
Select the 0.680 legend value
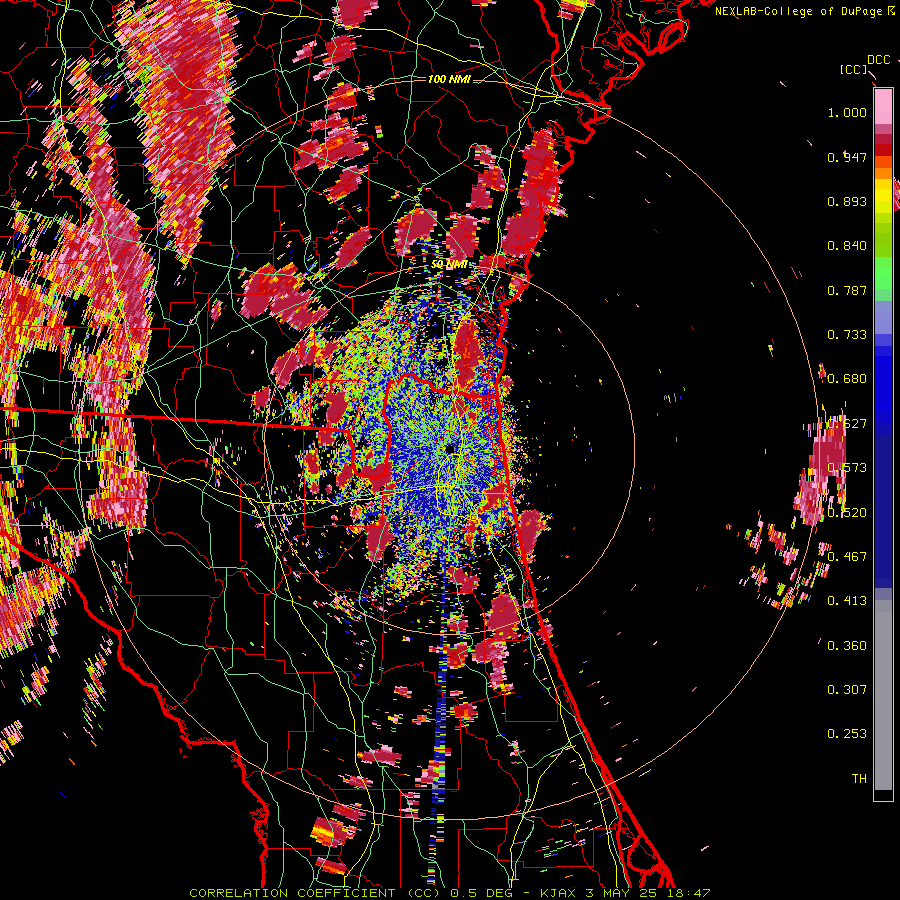(x=847, y=379)
